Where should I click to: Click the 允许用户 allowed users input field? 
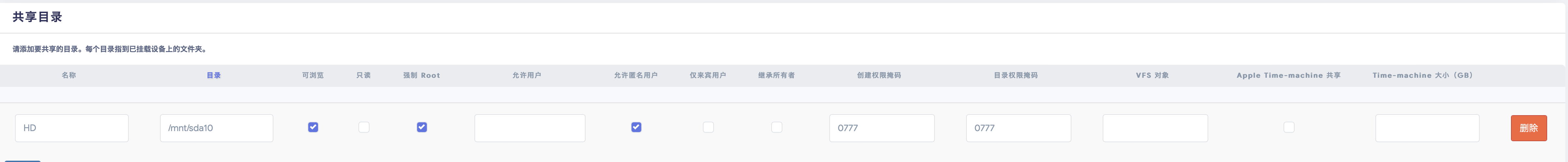(x=530, y=128)
